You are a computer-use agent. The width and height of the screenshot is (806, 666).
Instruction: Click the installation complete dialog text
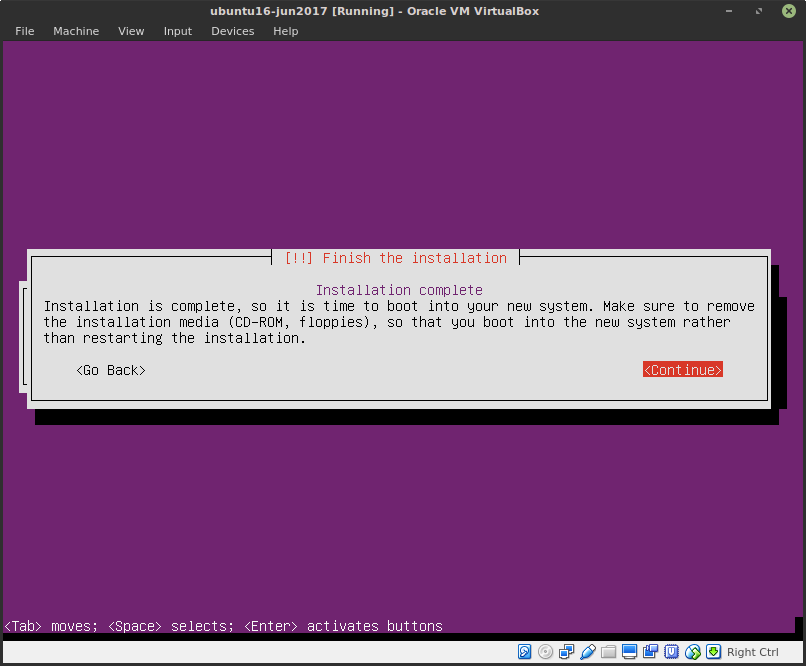coord(398,322)
